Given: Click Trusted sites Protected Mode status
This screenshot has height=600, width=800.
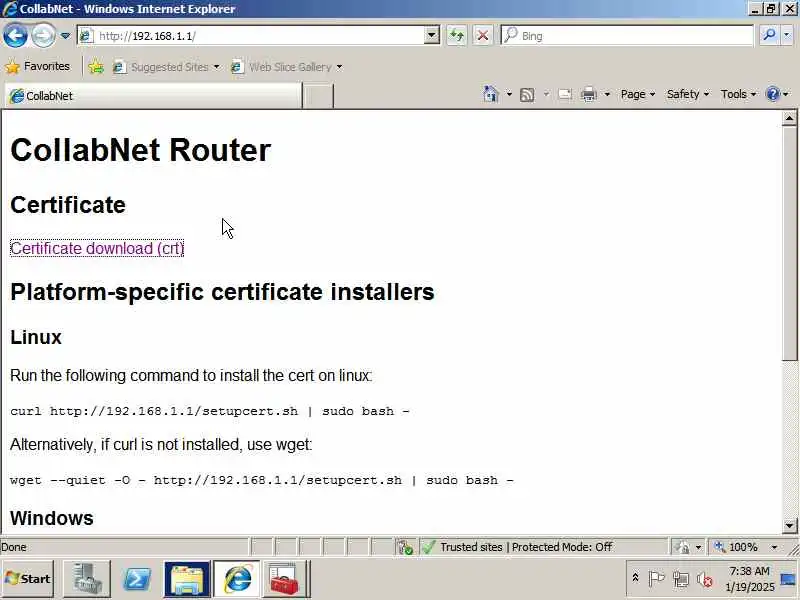Looking at the screenshot, I should (526, 547).
